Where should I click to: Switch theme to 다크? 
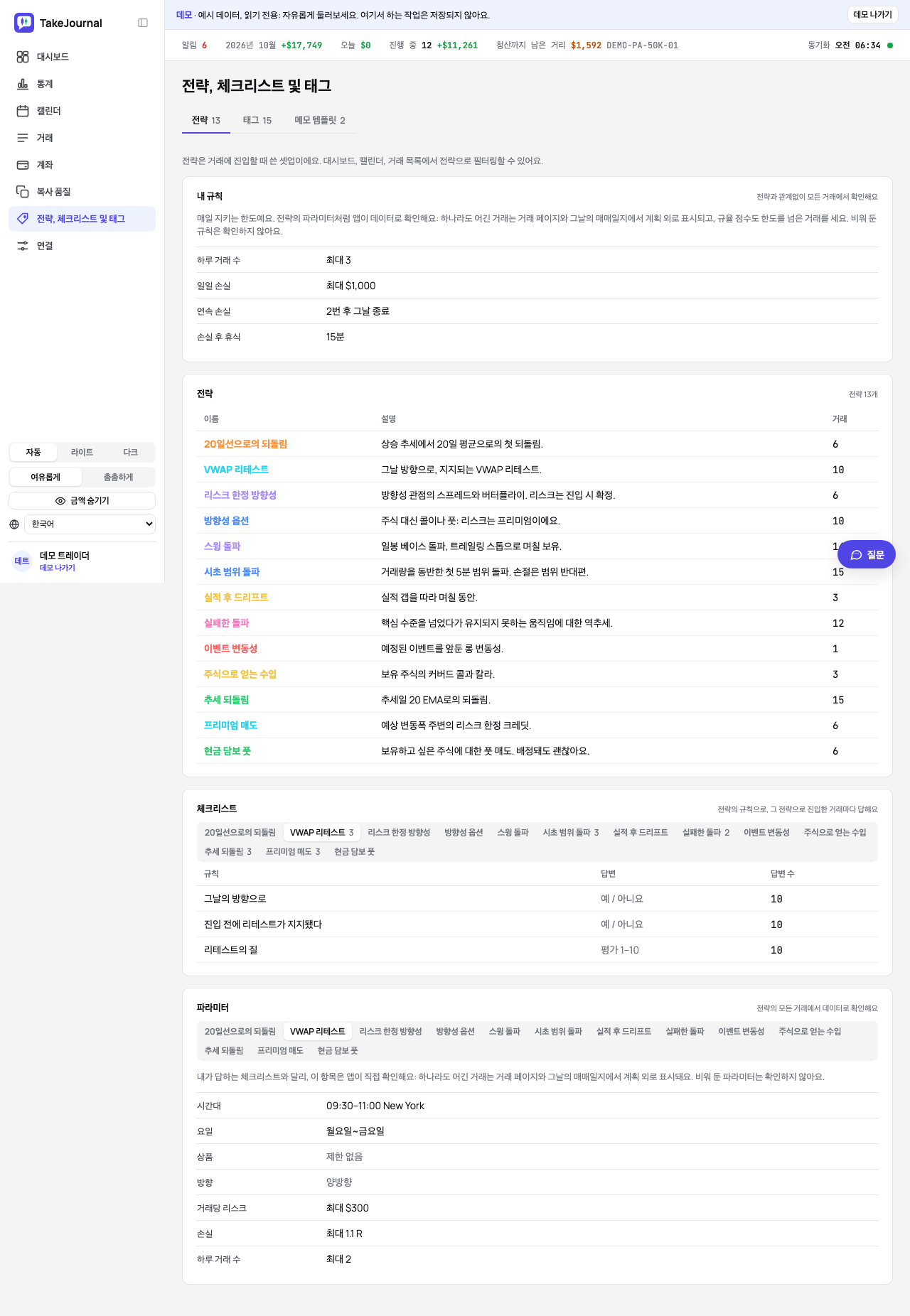coord(130,453)
